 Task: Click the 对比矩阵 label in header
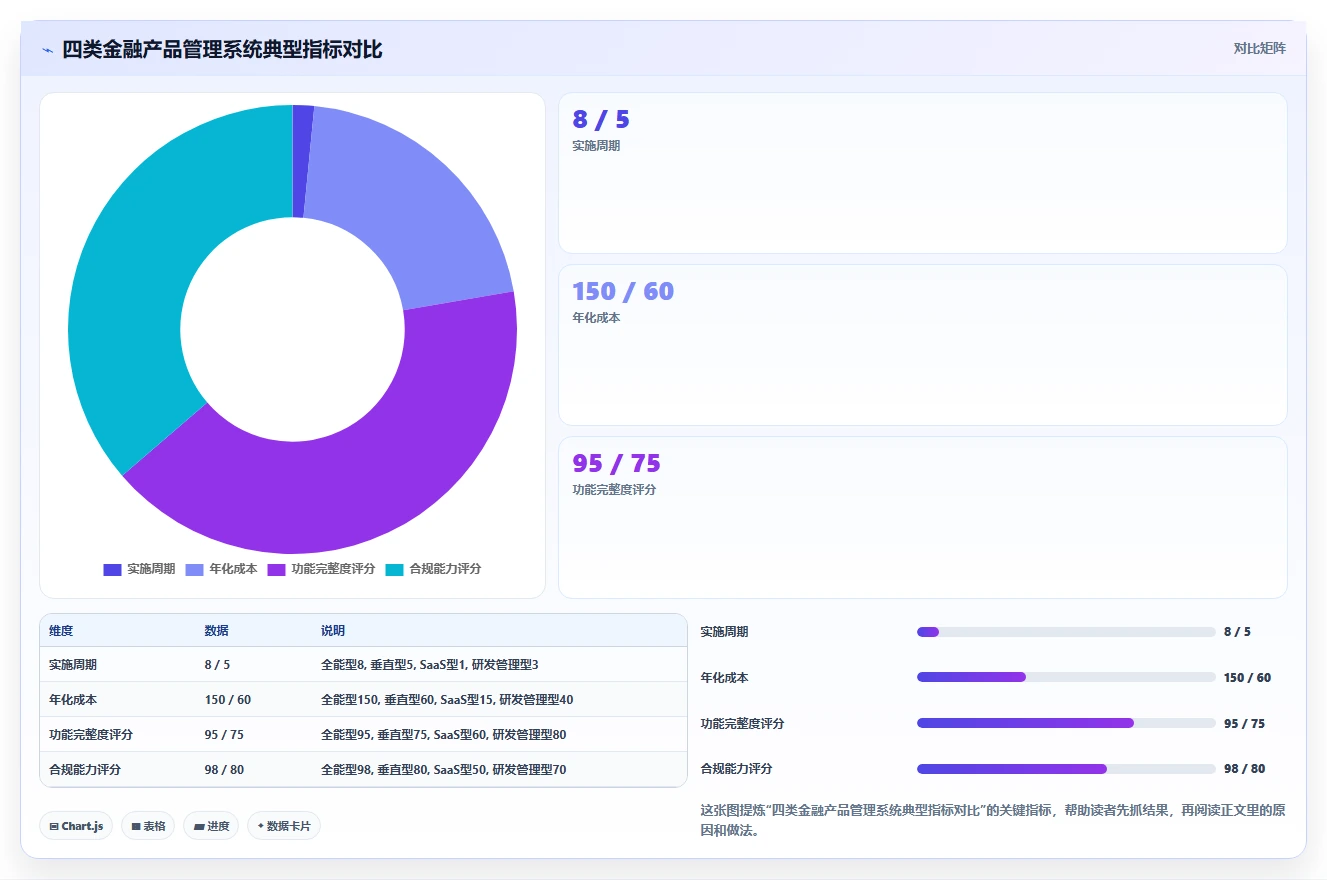tap(1260, 48)
